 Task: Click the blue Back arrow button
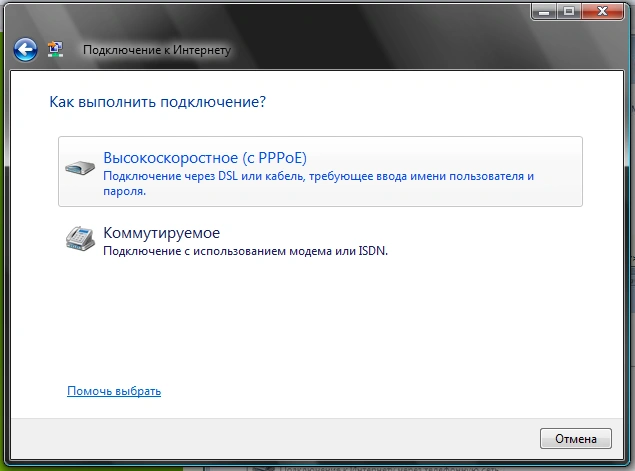[25, 48]
